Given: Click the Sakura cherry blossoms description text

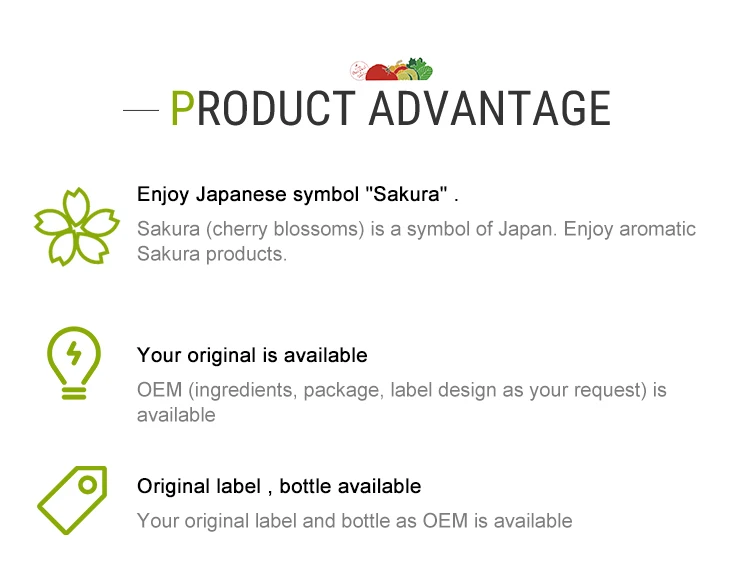Looking at the screenshot, I should (x=416, y=241).
